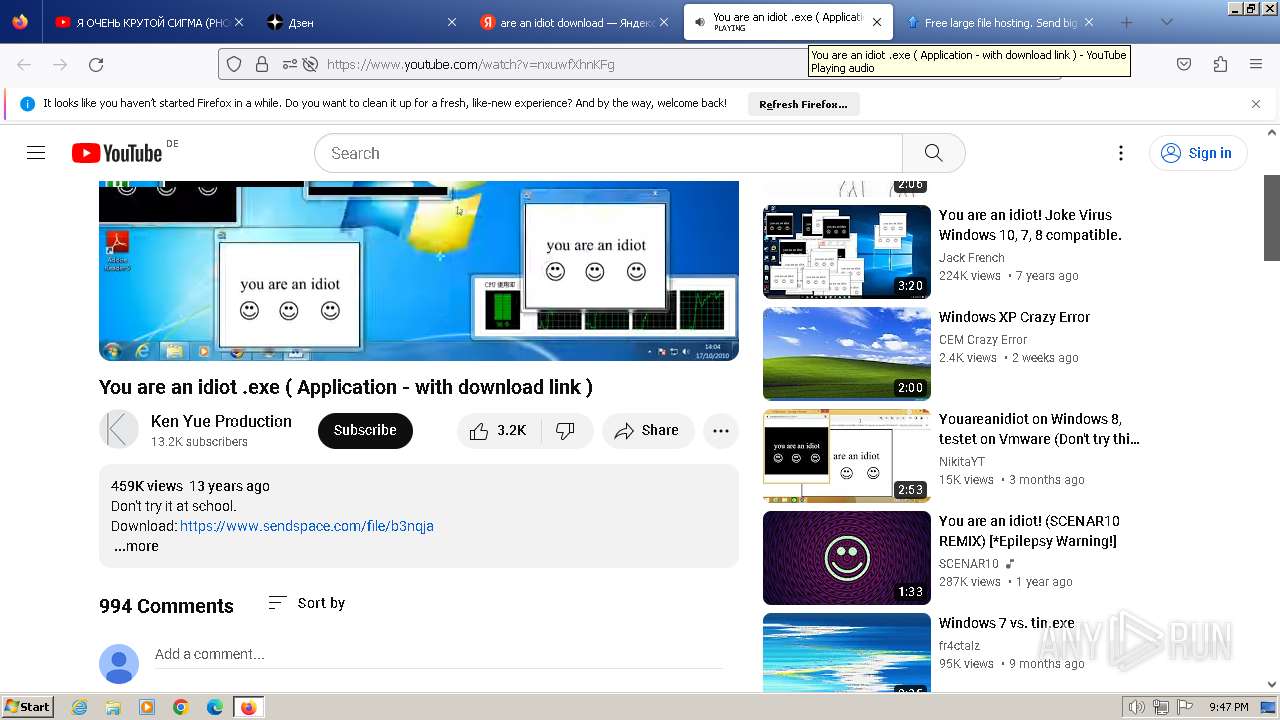
Task: Expand description with ...more
Action: (136, 546)
